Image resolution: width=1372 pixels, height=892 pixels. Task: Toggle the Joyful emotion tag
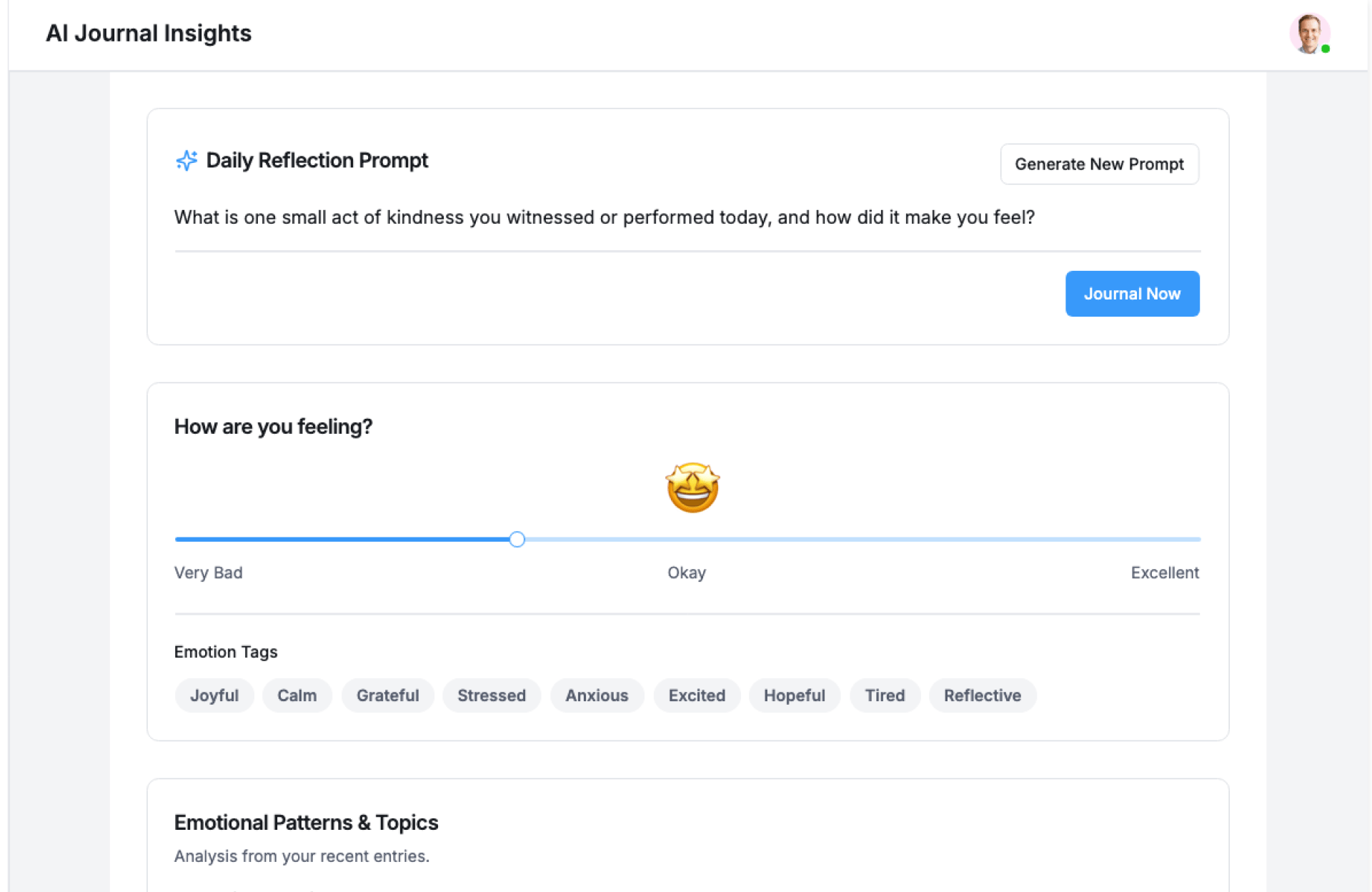(214, 695)
